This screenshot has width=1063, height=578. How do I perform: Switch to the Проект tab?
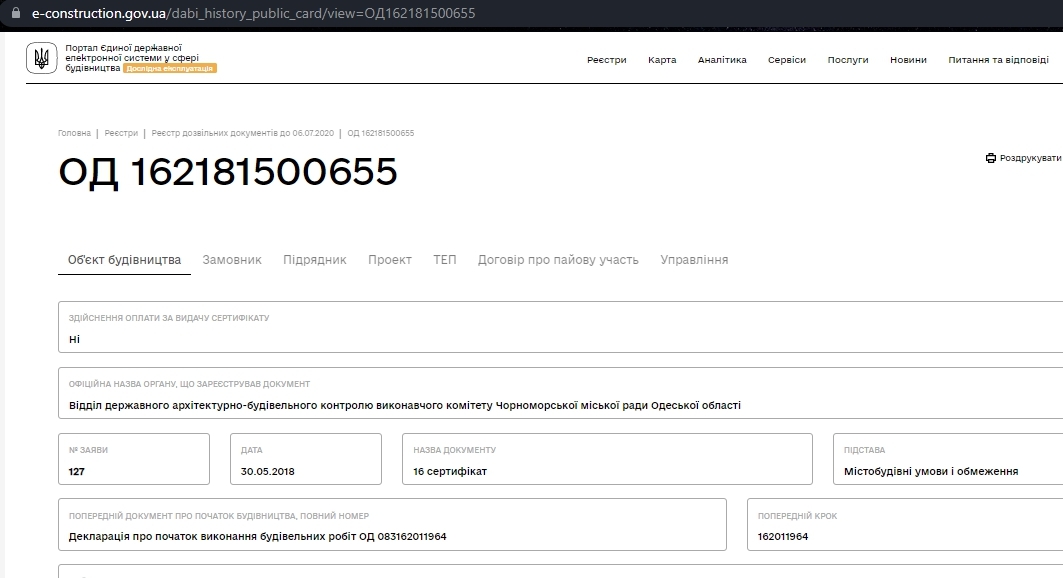(x=390, y=260)
